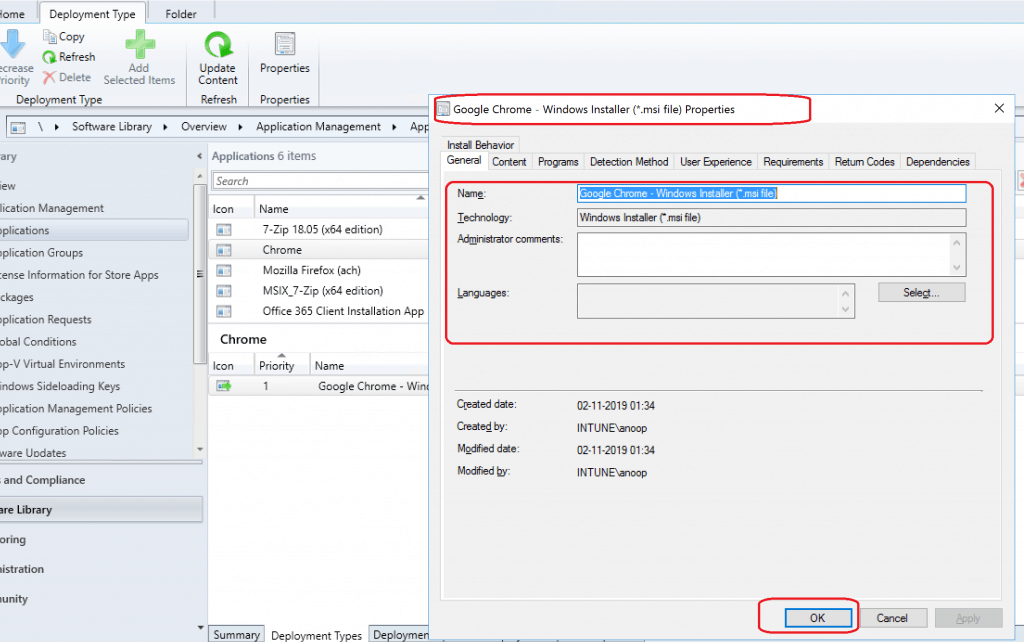Select Application Requests tree node
Viewport: 1024px width, 642px height.
click(46, 319)
